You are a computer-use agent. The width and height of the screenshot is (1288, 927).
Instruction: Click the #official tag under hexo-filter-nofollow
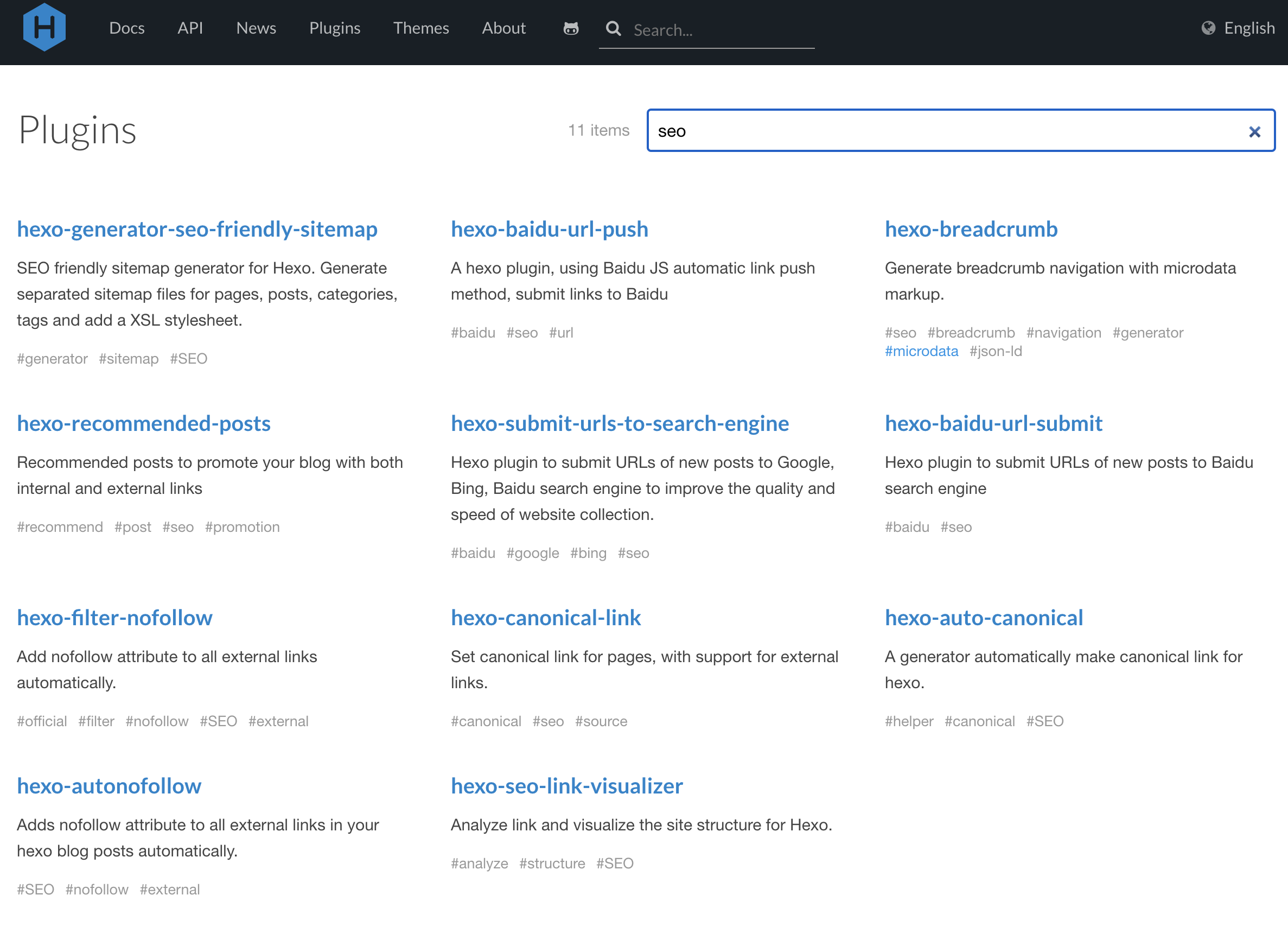click(x=42, y=721)
